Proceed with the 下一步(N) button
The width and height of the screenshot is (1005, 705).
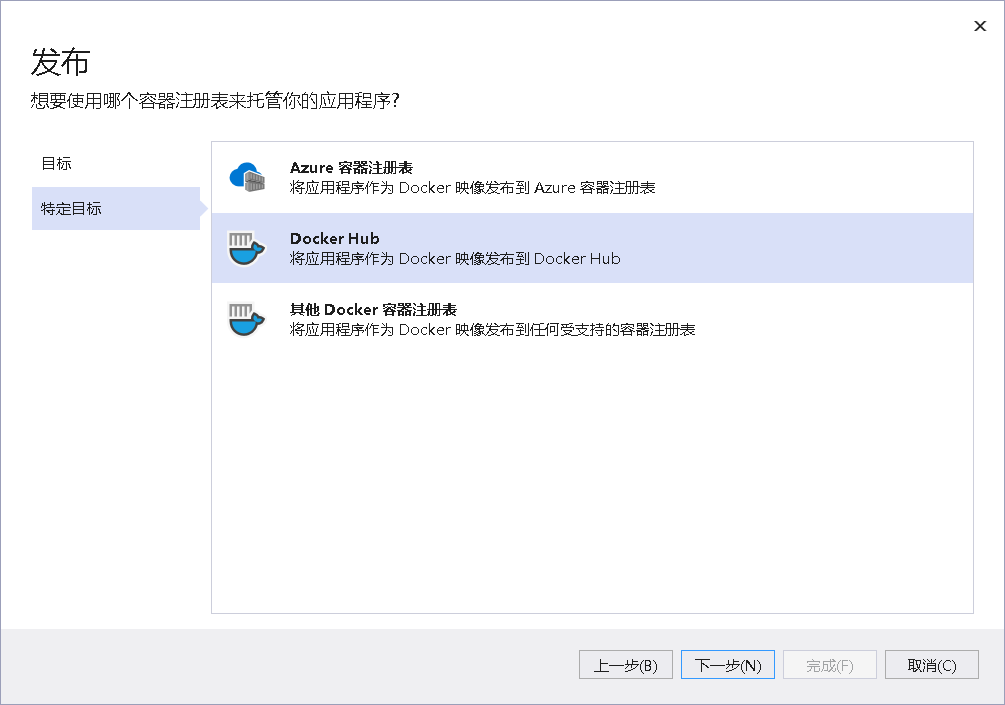pos(727,665)
